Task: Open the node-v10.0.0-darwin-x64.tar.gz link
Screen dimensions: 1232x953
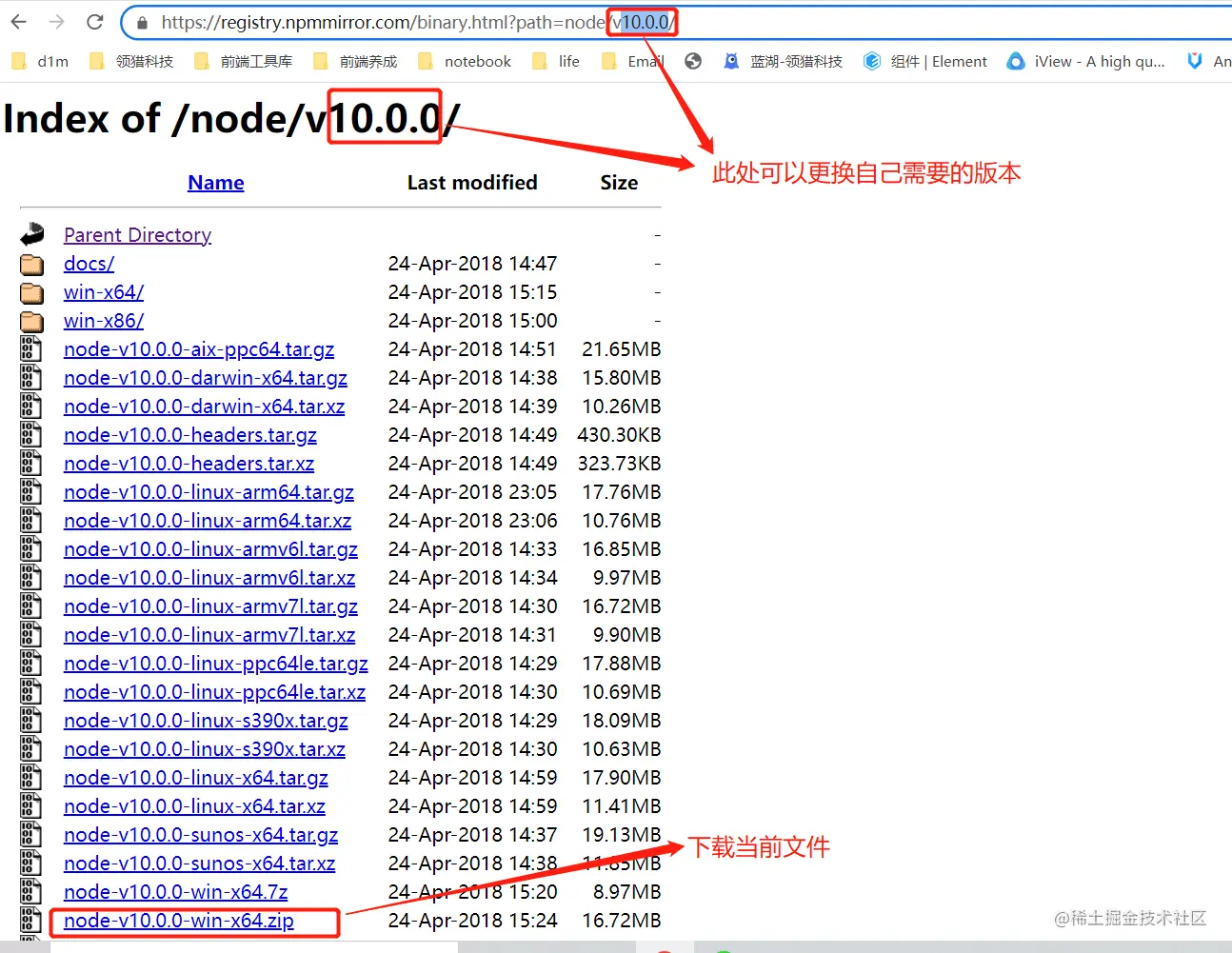Action: pos(206,378)
